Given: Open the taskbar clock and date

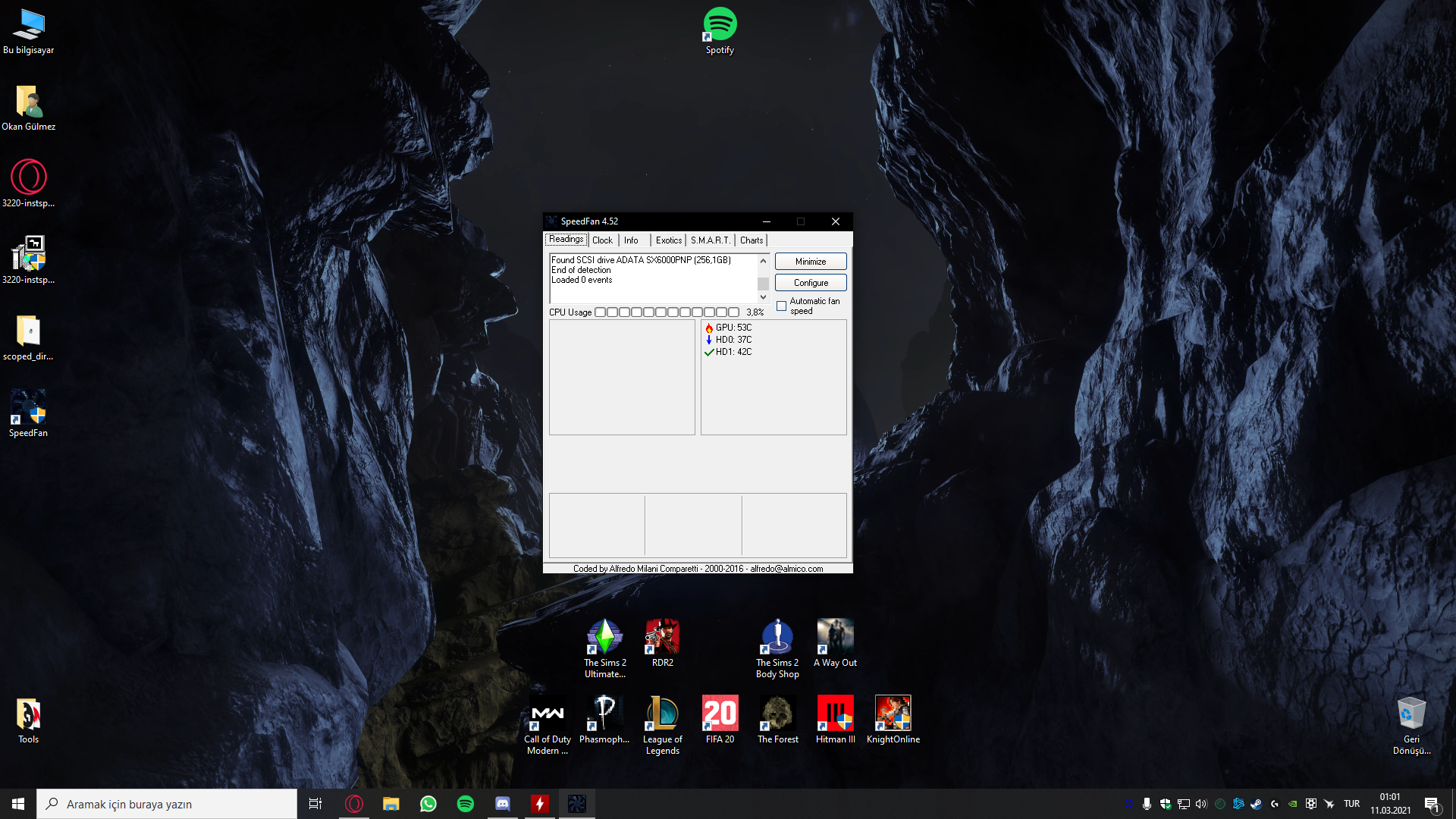Looking at the screenshot, I should (x=1390, y=804).
